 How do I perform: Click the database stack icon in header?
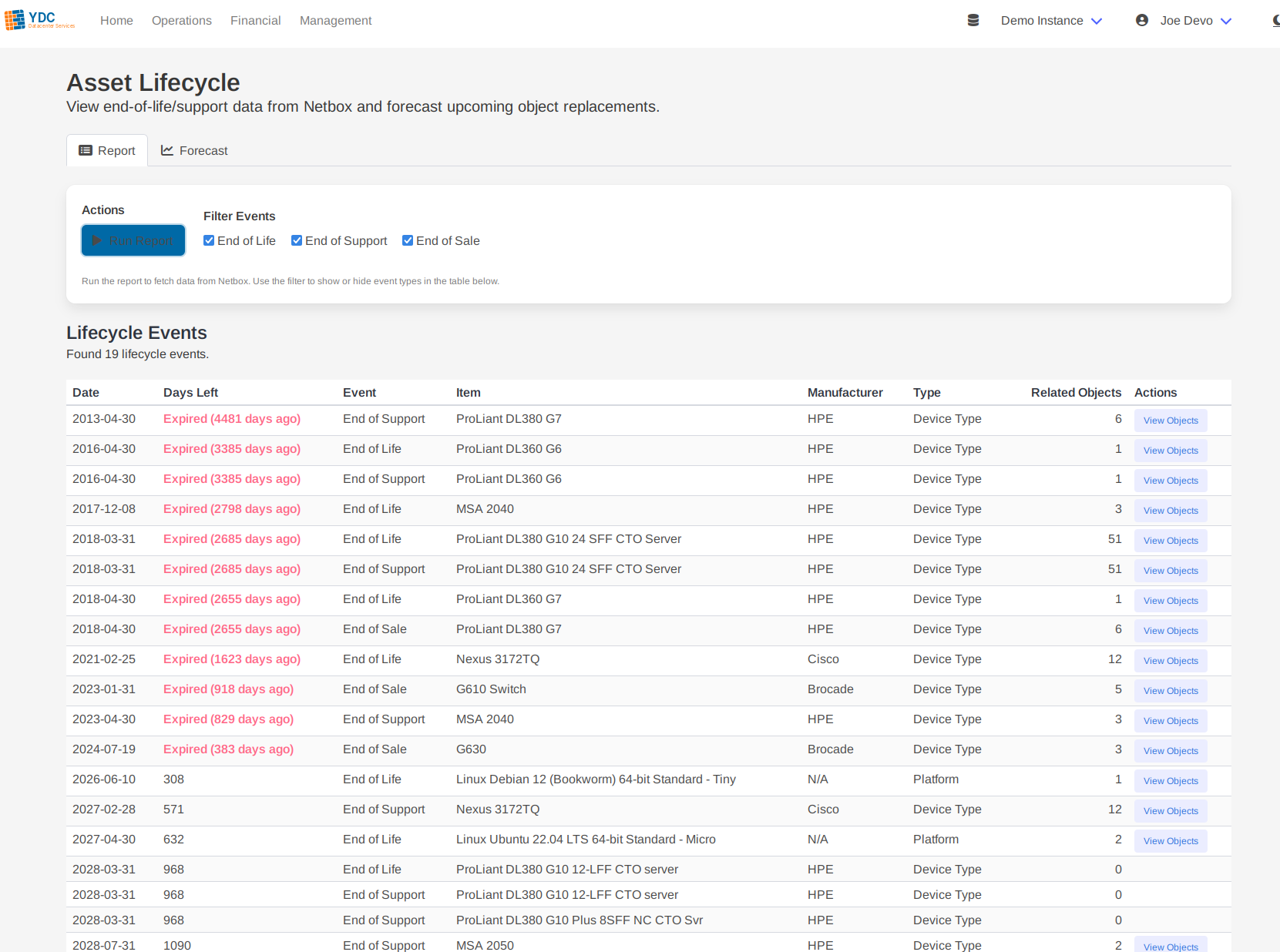973,21
